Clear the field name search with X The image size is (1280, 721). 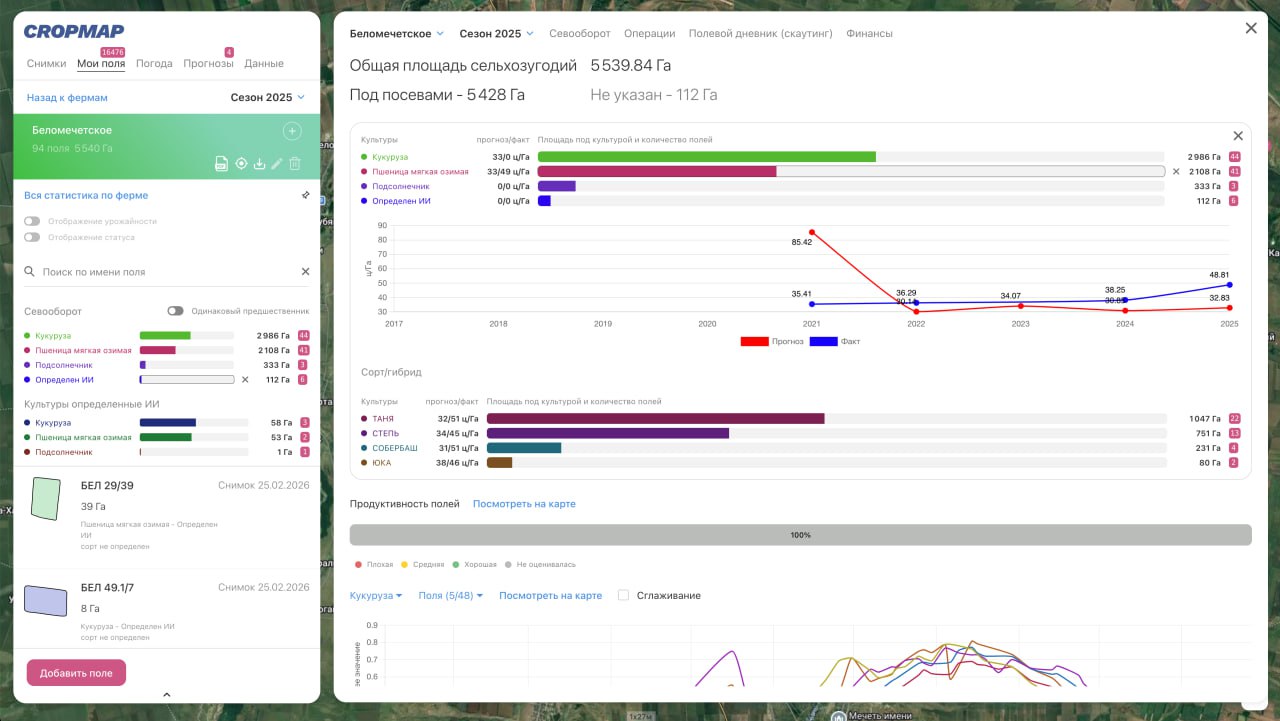[x=306, y=272]
